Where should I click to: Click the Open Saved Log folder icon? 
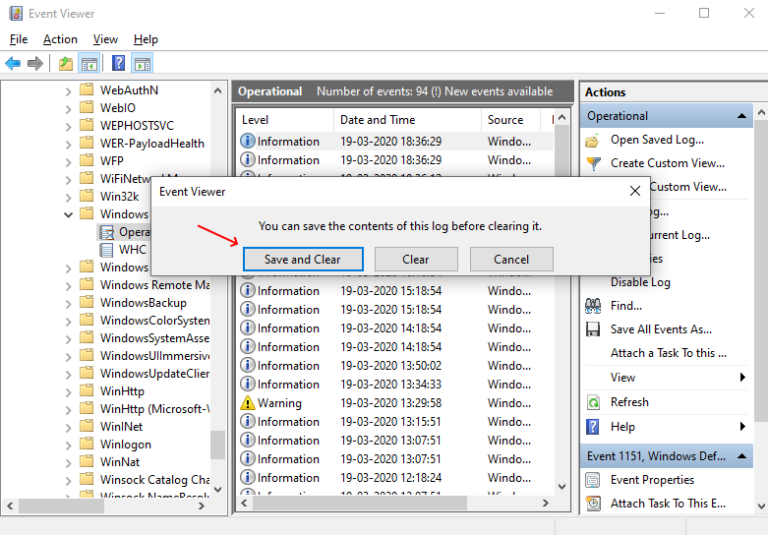593,141
